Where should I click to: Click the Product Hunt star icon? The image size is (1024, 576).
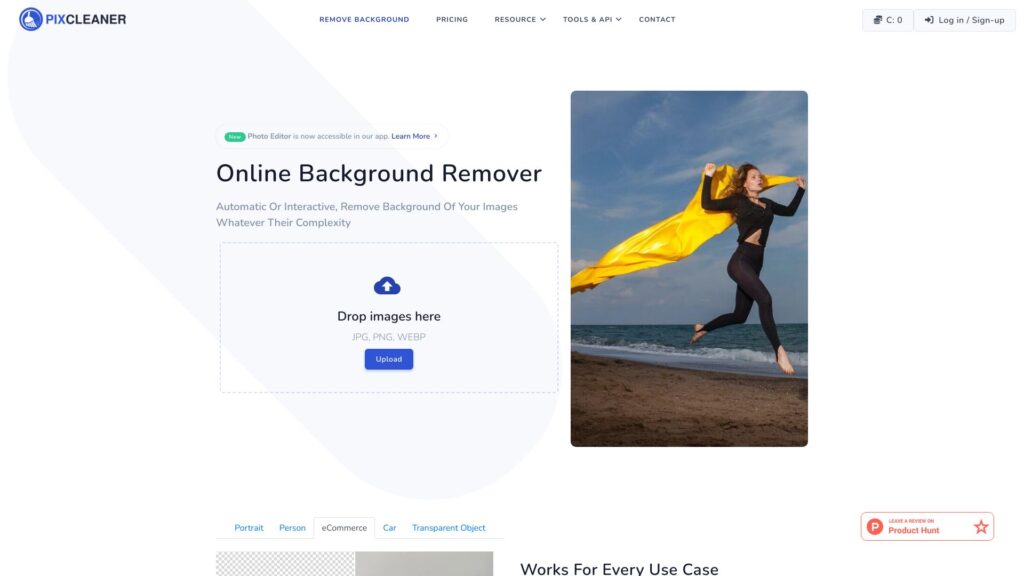[x=981, y=526]
